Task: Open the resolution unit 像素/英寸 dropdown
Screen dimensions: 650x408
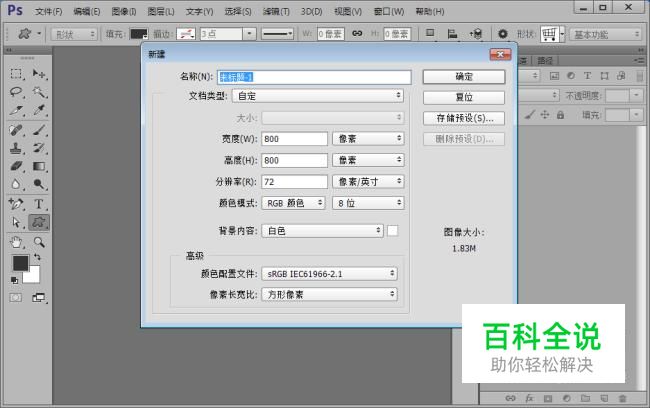Action: pos(368,182)
